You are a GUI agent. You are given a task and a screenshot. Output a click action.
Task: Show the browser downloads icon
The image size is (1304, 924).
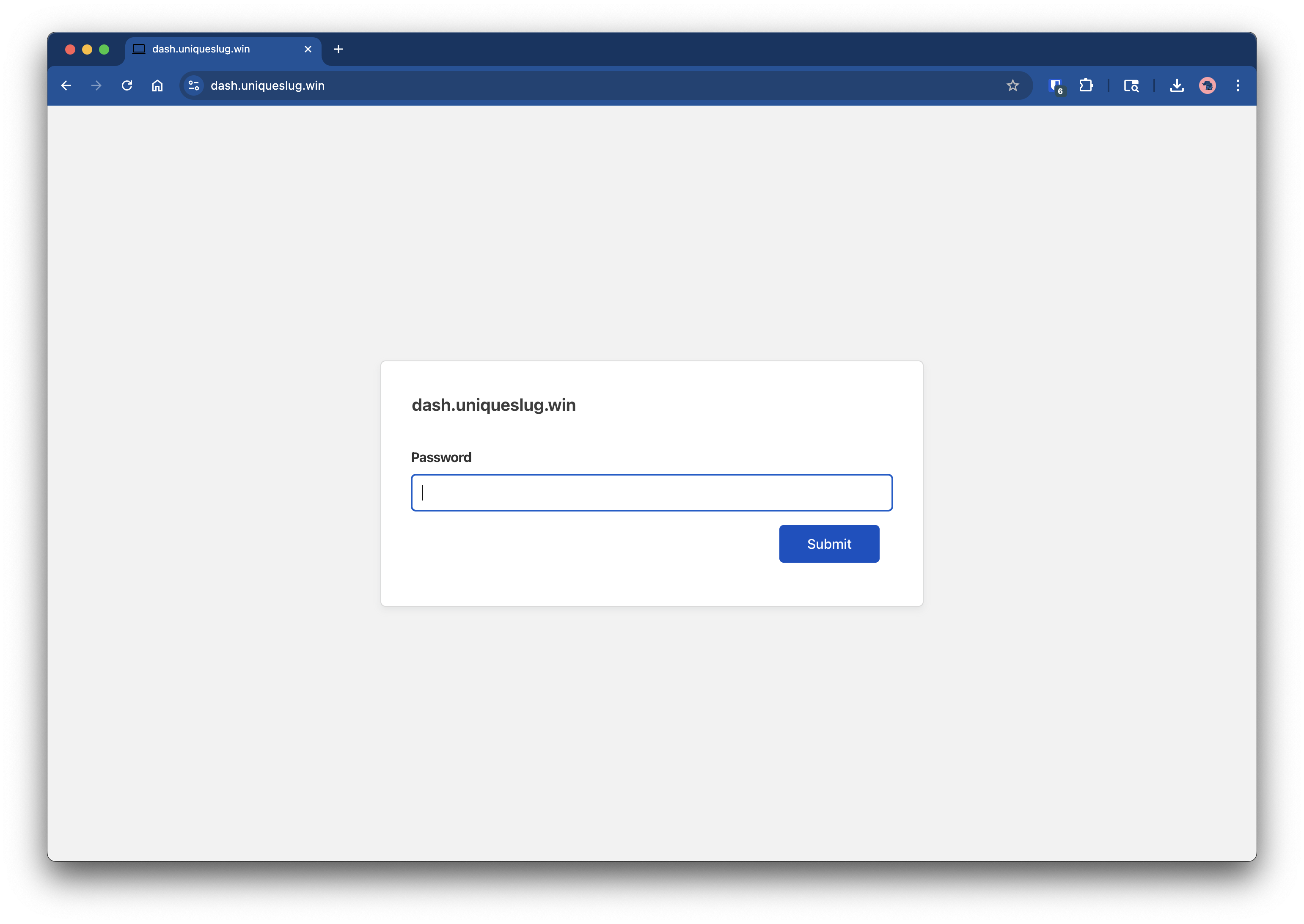1177,85
